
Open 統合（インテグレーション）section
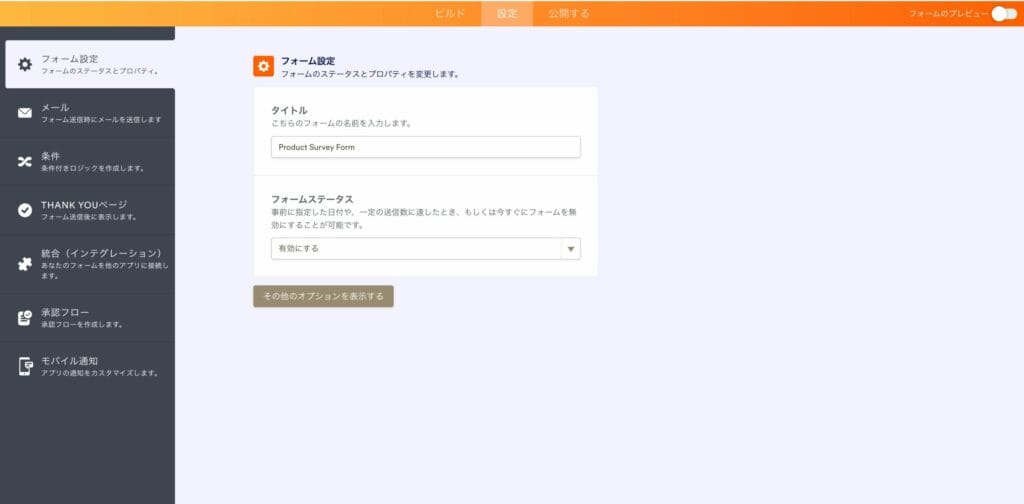click(x=88, y=264)
